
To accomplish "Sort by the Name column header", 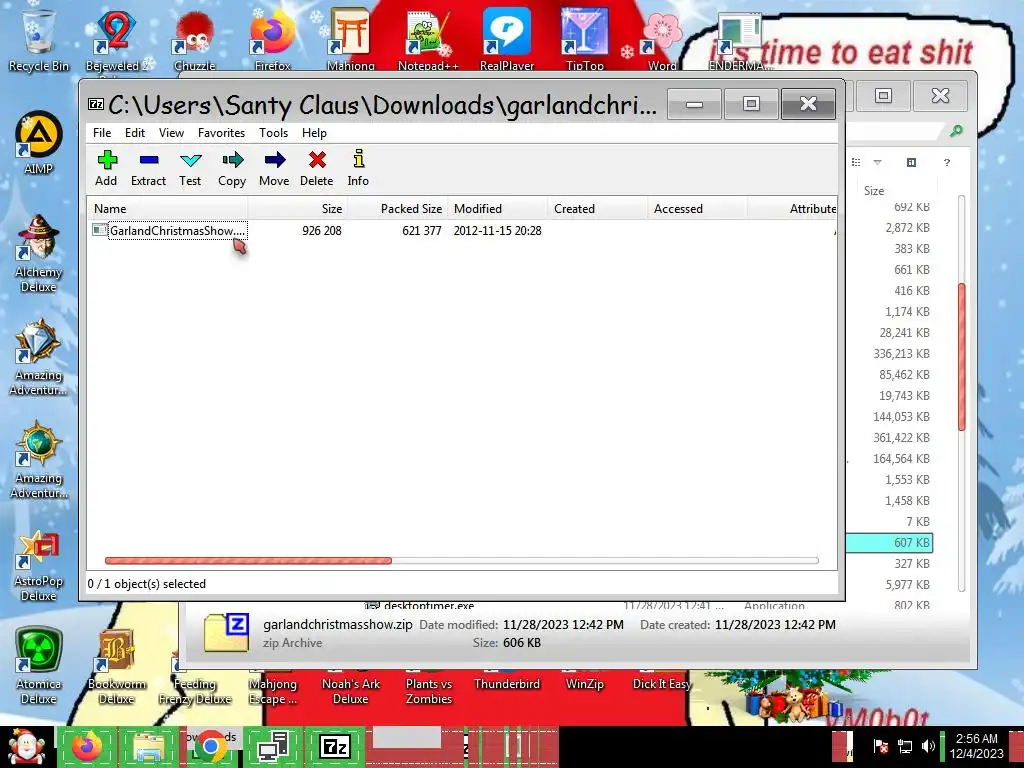I will 168,209.
